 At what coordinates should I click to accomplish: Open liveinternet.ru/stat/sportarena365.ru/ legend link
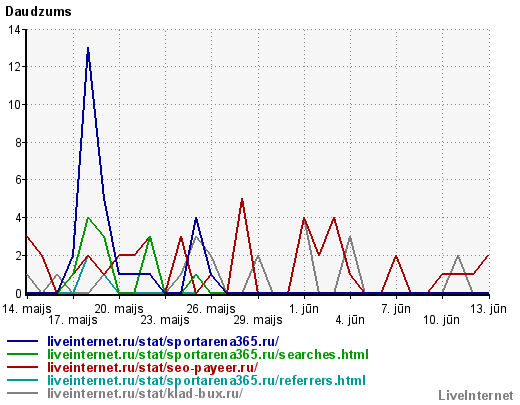pyautogui.click(x=163, y=341)
